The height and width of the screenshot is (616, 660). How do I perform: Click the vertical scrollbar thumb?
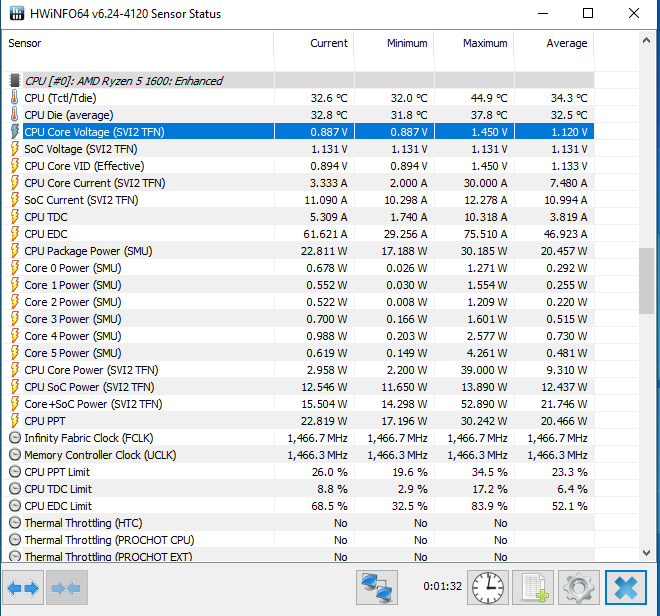[646, 281]
